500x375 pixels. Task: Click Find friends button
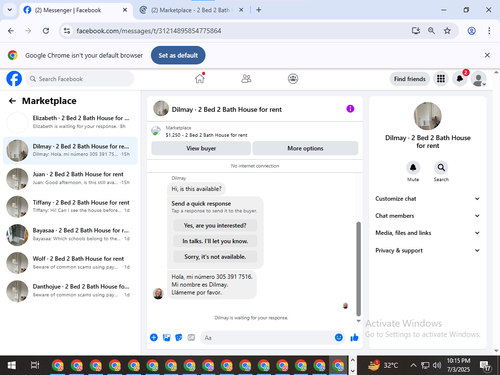[x=410, y=79]
